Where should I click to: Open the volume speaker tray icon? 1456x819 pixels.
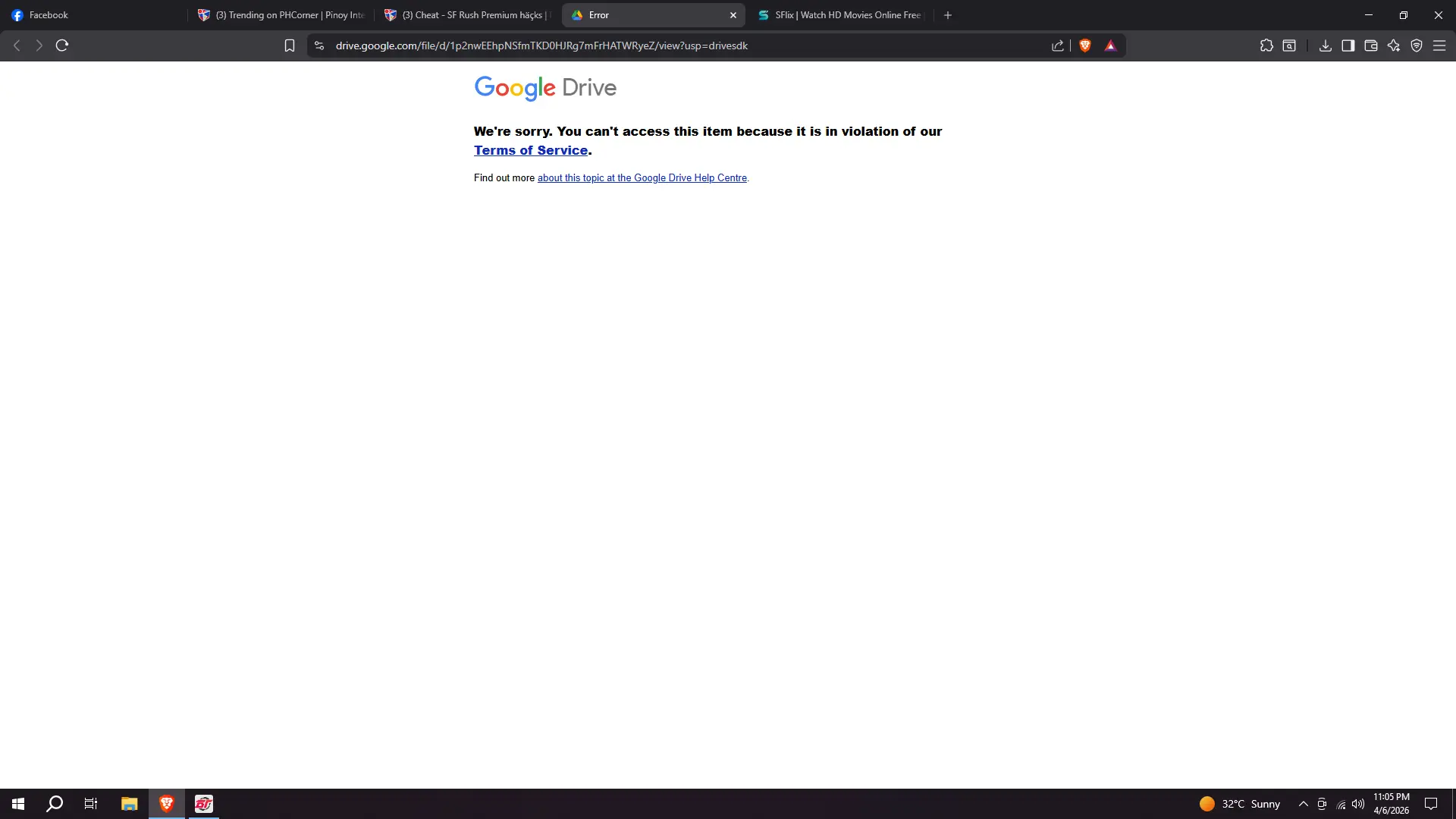click(x=1358, y=804)
